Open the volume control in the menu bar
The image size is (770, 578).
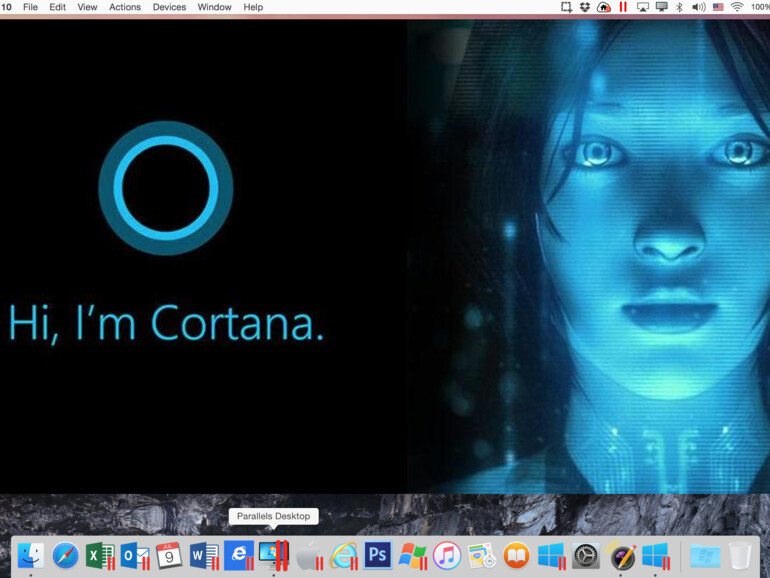click(x=698, y=7)
